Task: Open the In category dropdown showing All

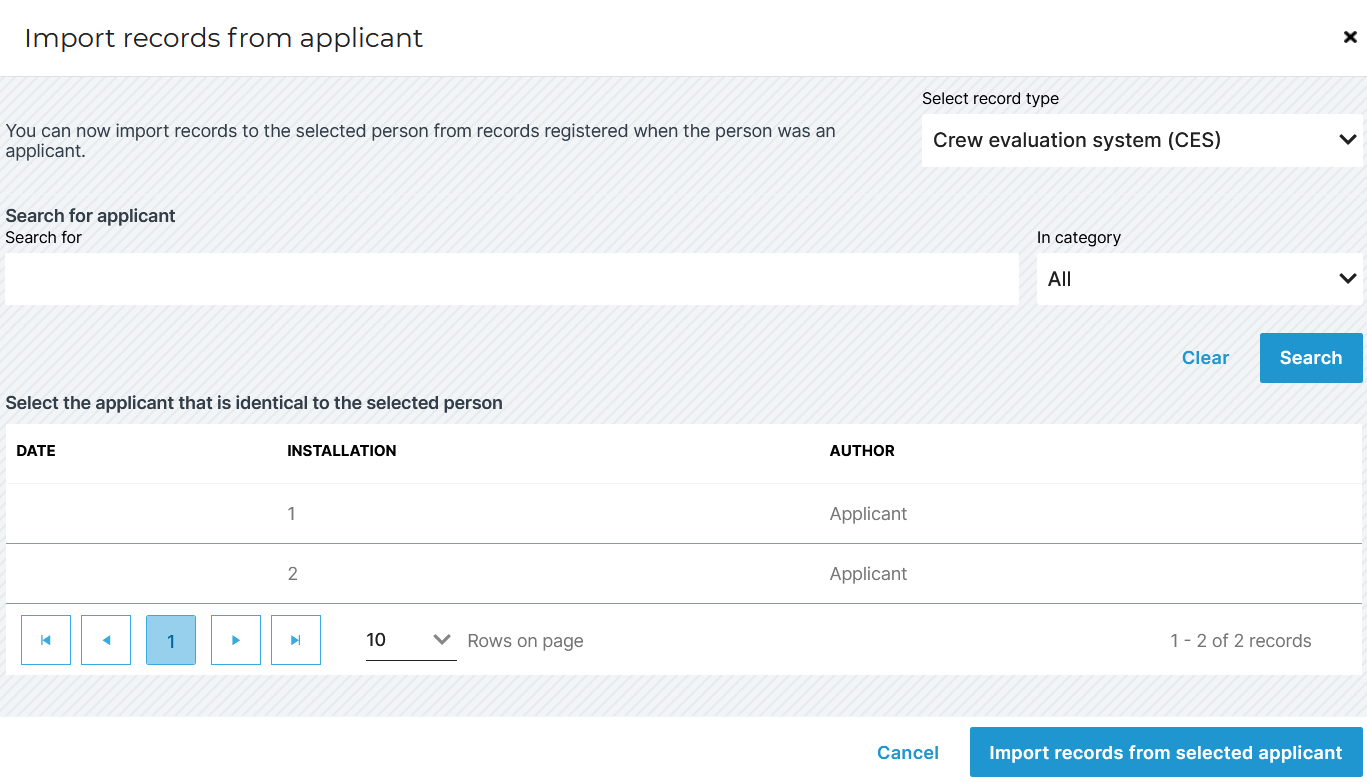Action: [1198, 279]
